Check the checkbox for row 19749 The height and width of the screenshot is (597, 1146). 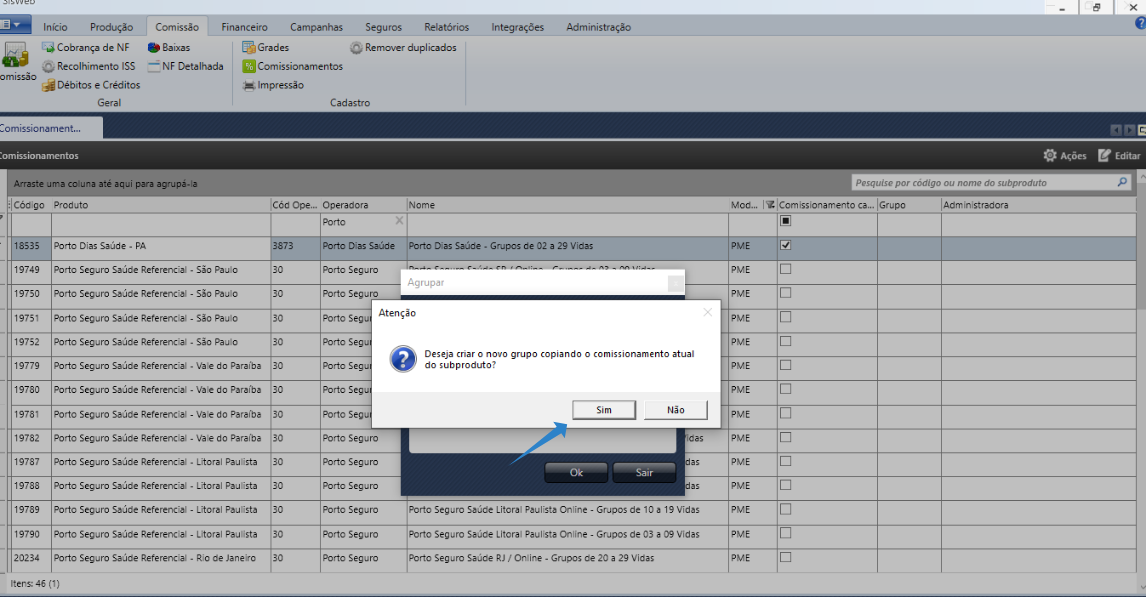[786, 269]
